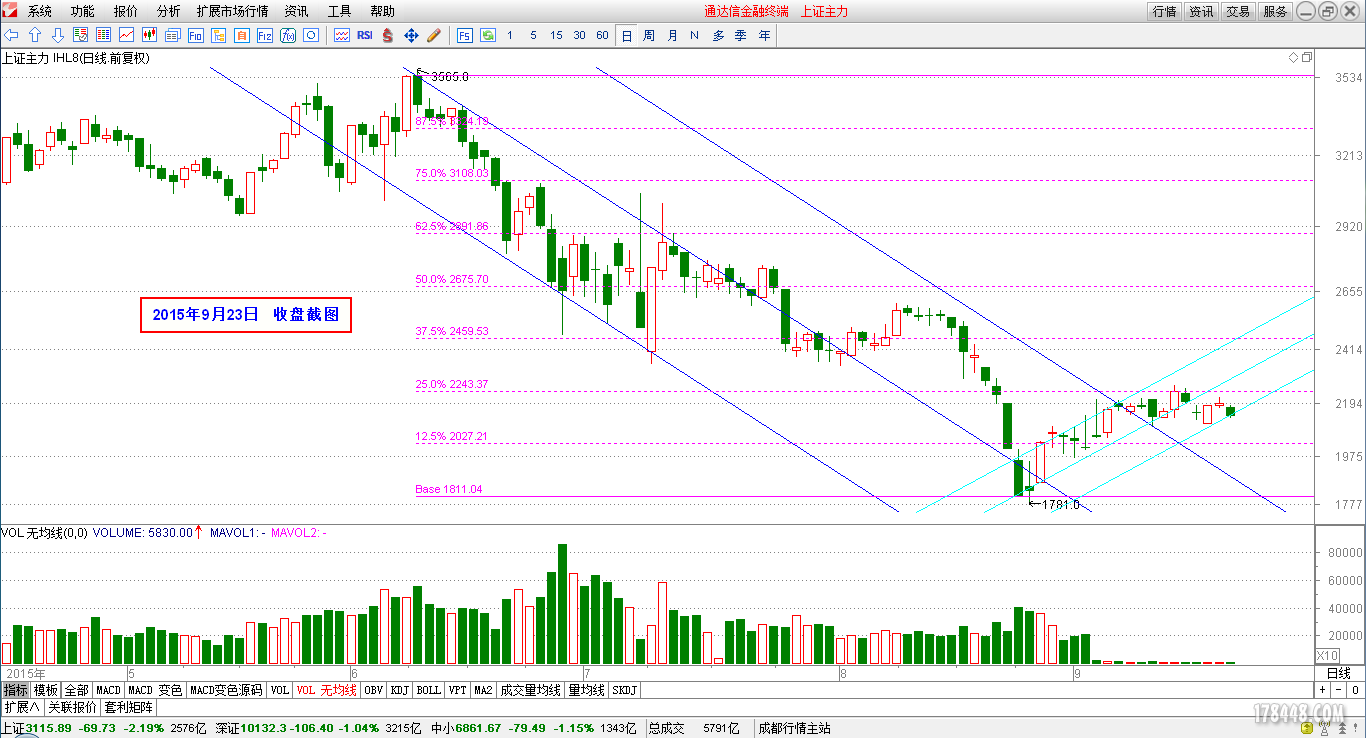Open the 关联报价 tab
Screen dimensions: 1366x738
[x=72, y=707]
